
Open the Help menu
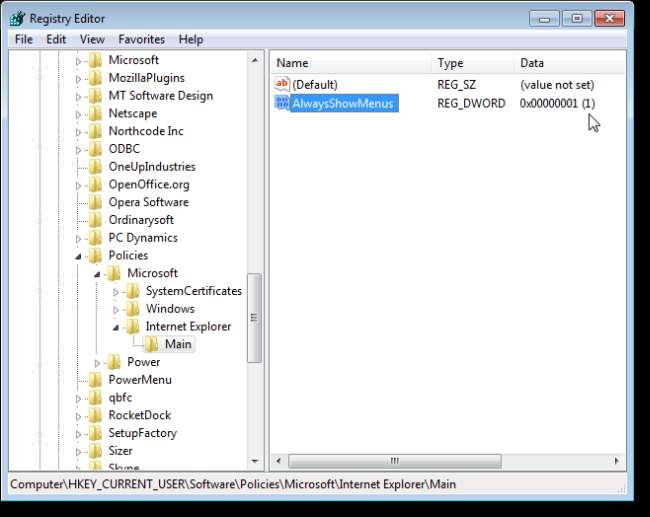(191, 39)
